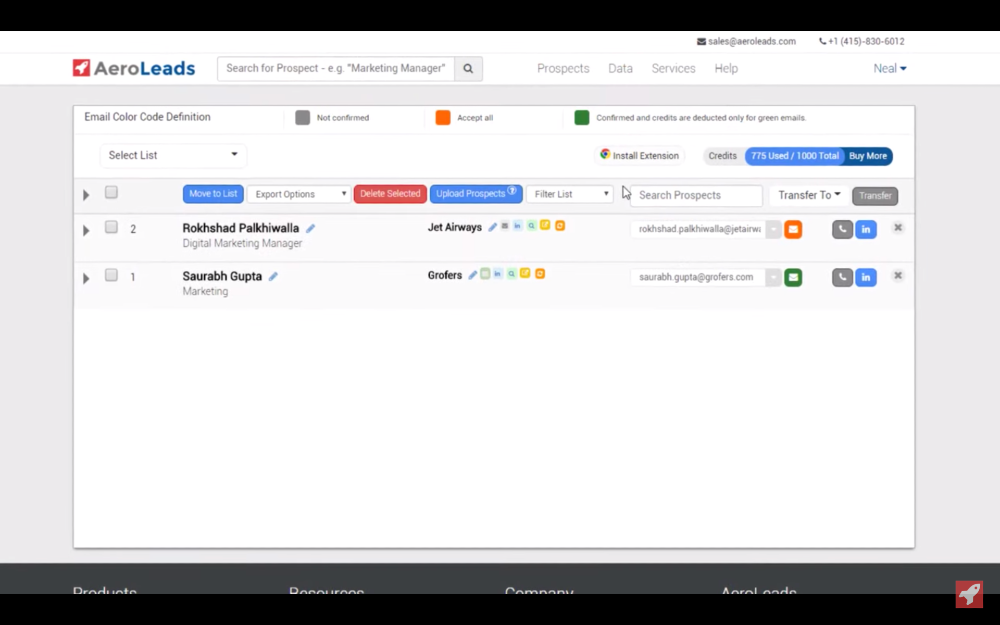Click small gray mail icon beside Jet Airways
The image size is (1000, 625).
pos(504,226)
